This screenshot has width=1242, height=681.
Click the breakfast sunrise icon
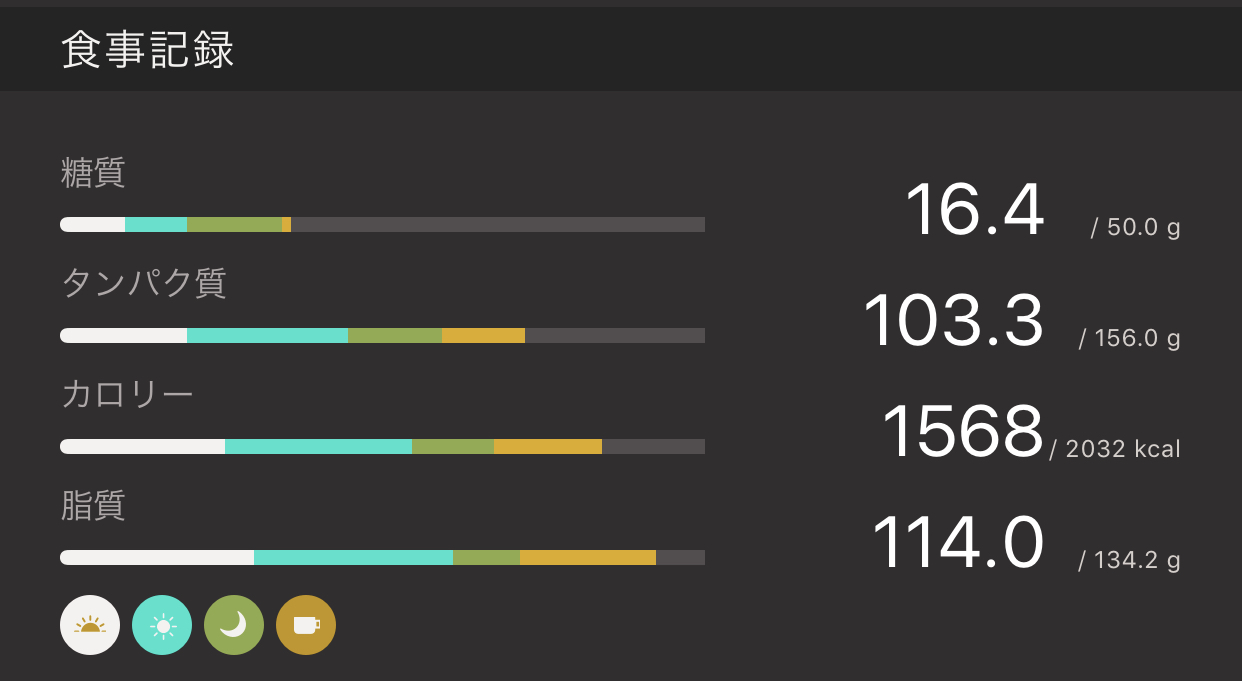point(90,625)
